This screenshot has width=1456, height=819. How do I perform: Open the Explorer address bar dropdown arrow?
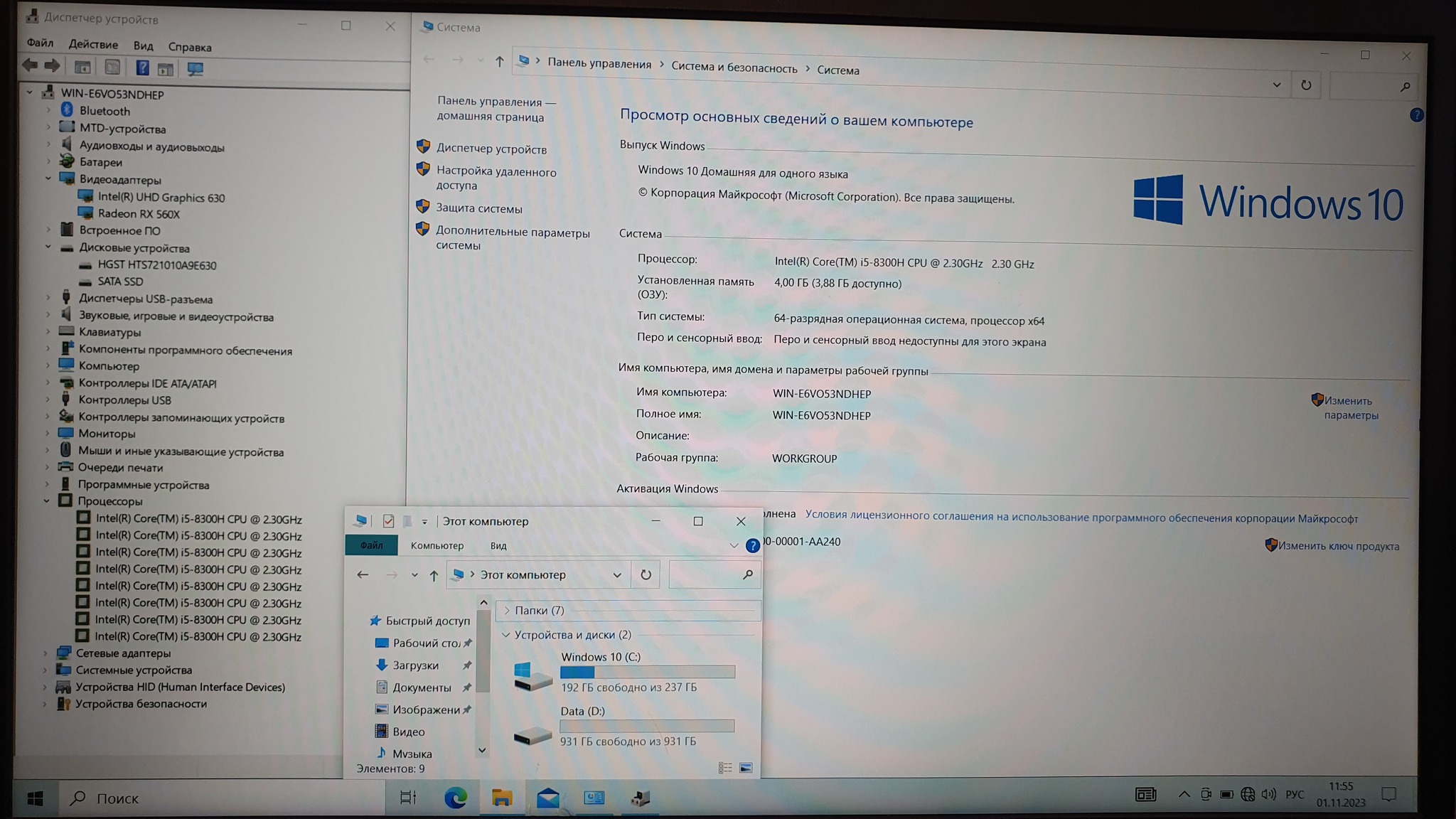tap(616, 575)
